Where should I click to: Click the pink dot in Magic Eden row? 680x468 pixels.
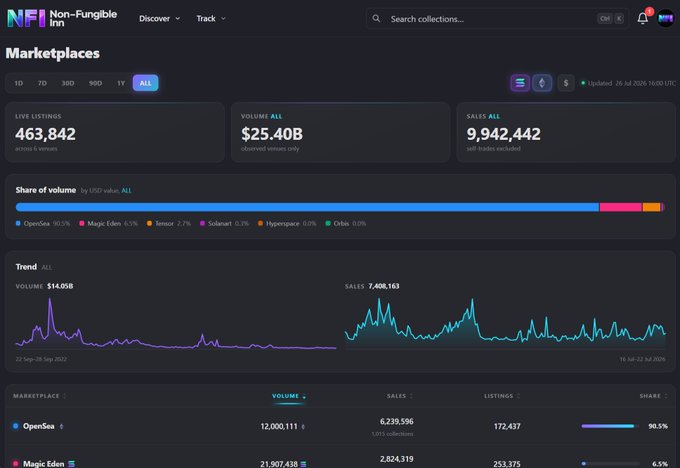16,464
